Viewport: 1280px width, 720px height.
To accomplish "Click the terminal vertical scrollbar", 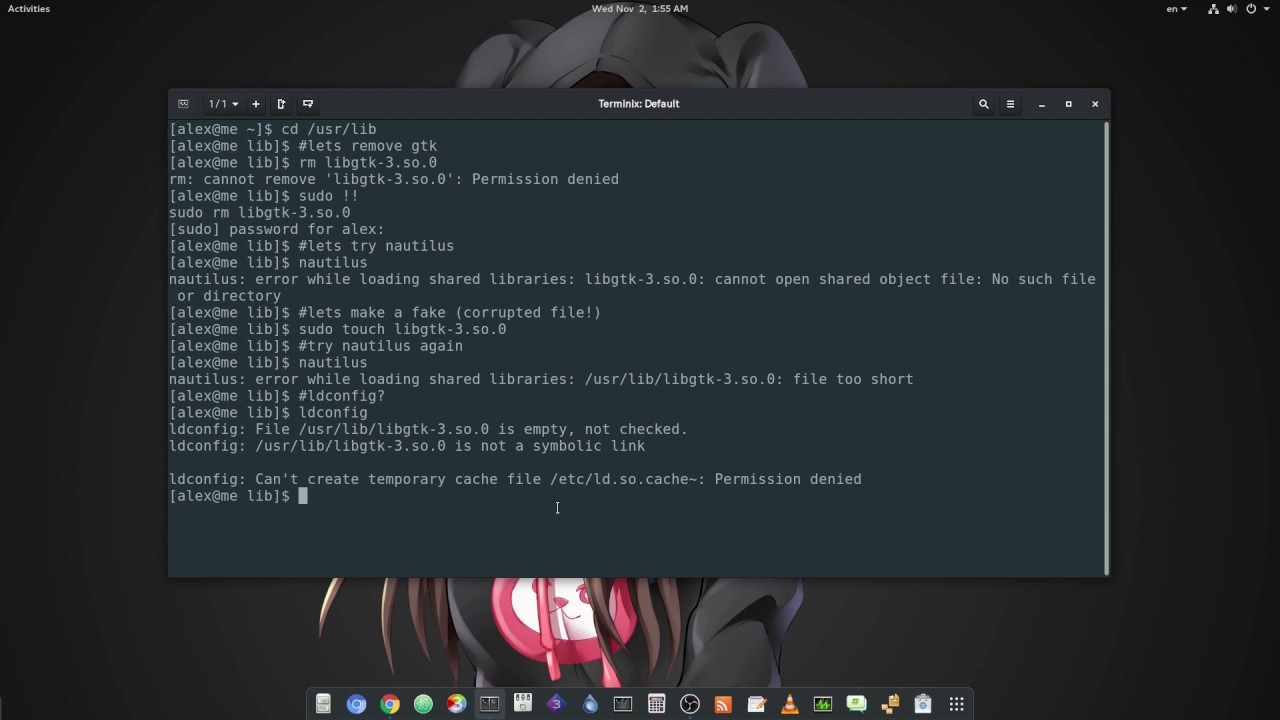I will [1106, 347].
